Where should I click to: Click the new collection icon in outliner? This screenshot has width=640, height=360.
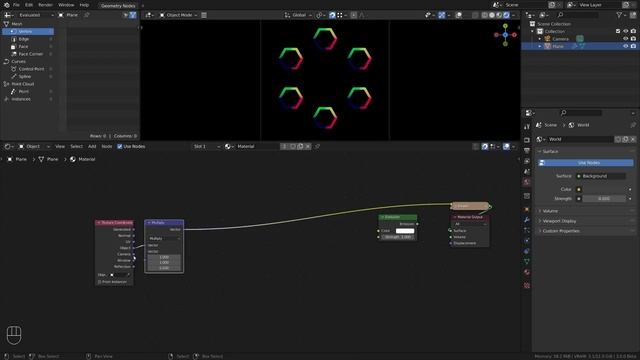click(633, 15)
